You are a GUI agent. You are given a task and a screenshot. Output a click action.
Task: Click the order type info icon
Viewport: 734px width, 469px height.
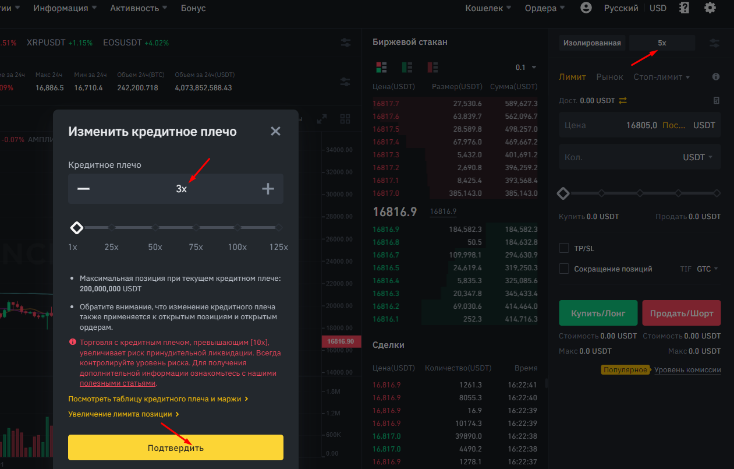(x=716, y=77)
